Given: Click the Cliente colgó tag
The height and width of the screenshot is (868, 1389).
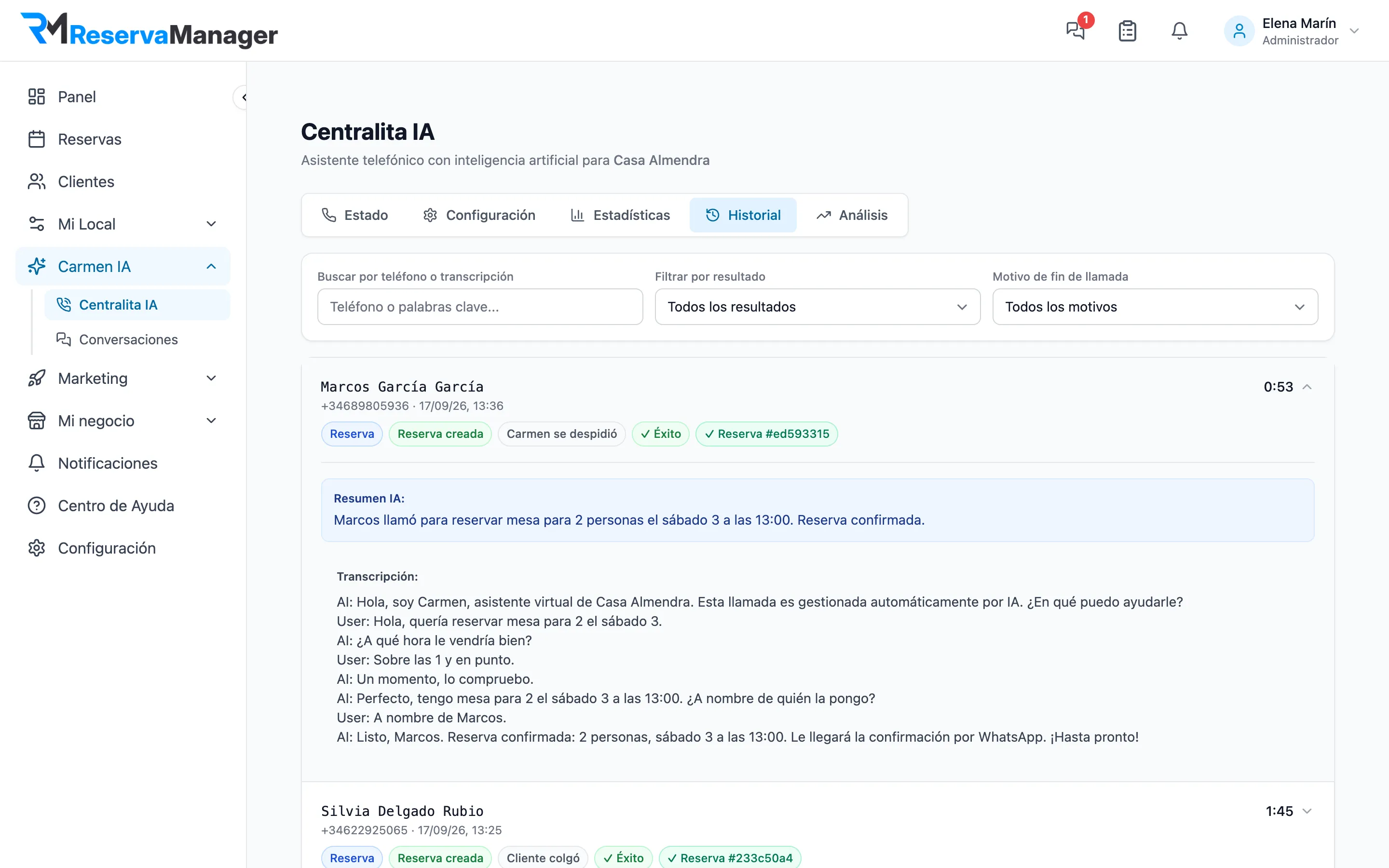Looking at the screenshot, I should point(543,858).
